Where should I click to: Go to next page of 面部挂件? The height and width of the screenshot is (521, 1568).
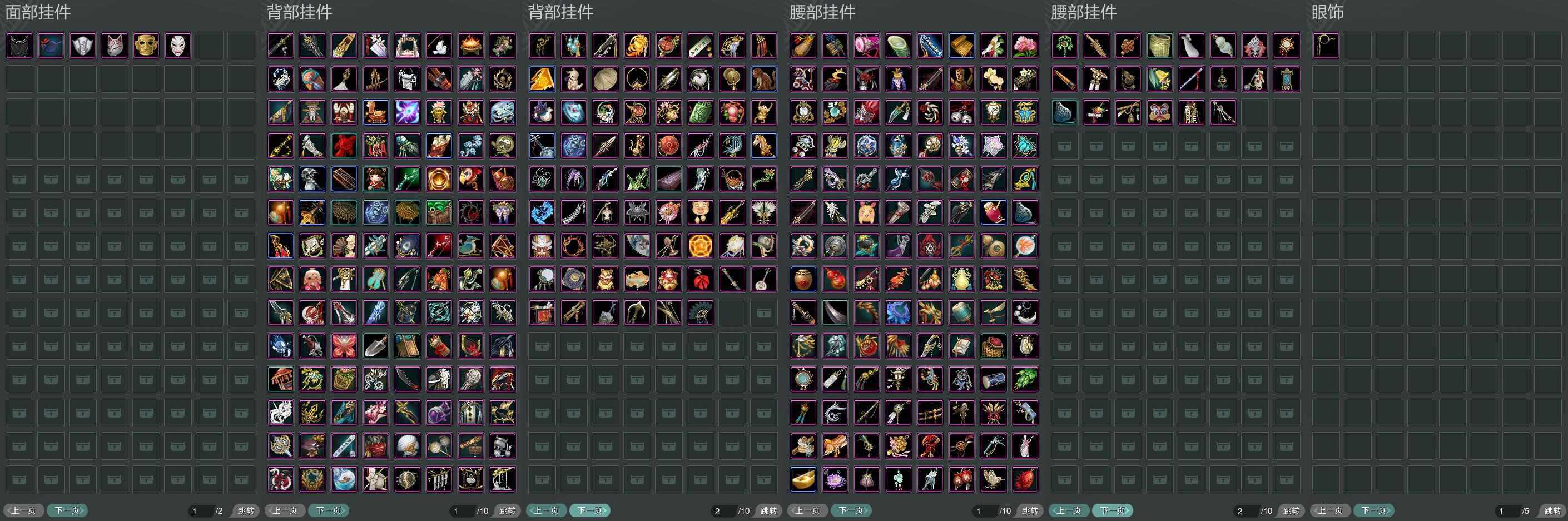[68, 510]
